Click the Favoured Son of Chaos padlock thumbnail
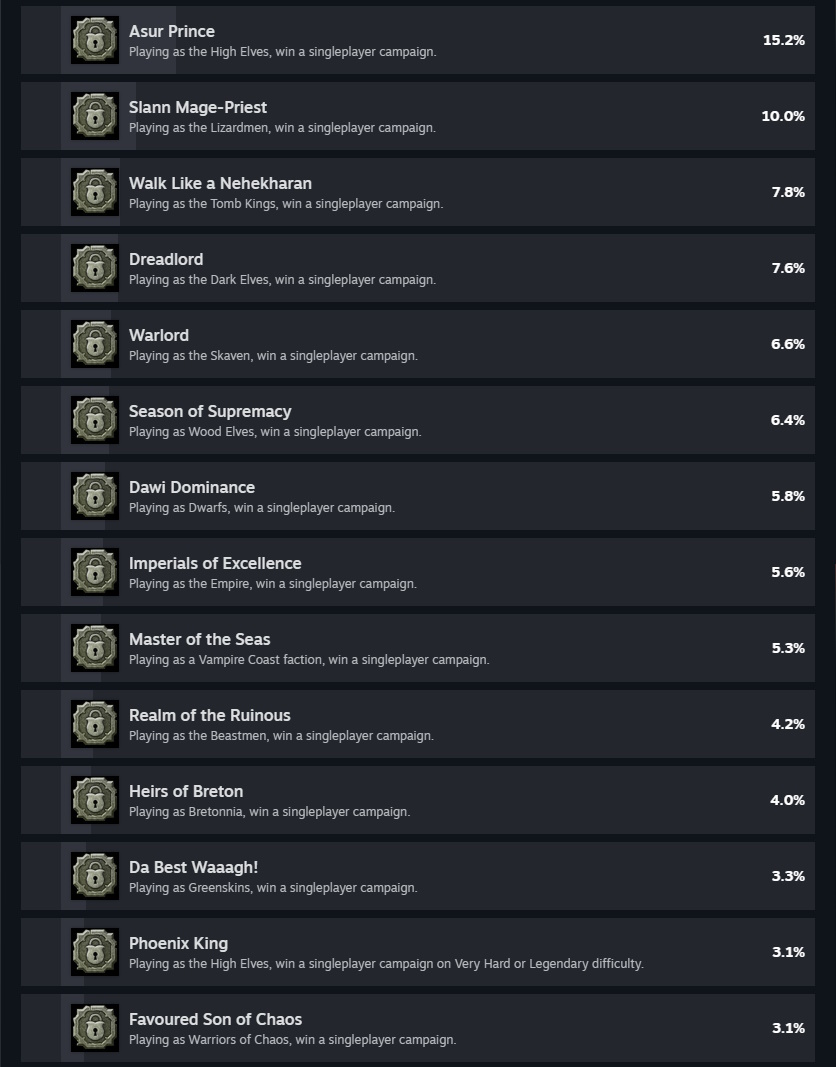Image resolution: width=836 pixels, height=1067 pixels. 95,1028
